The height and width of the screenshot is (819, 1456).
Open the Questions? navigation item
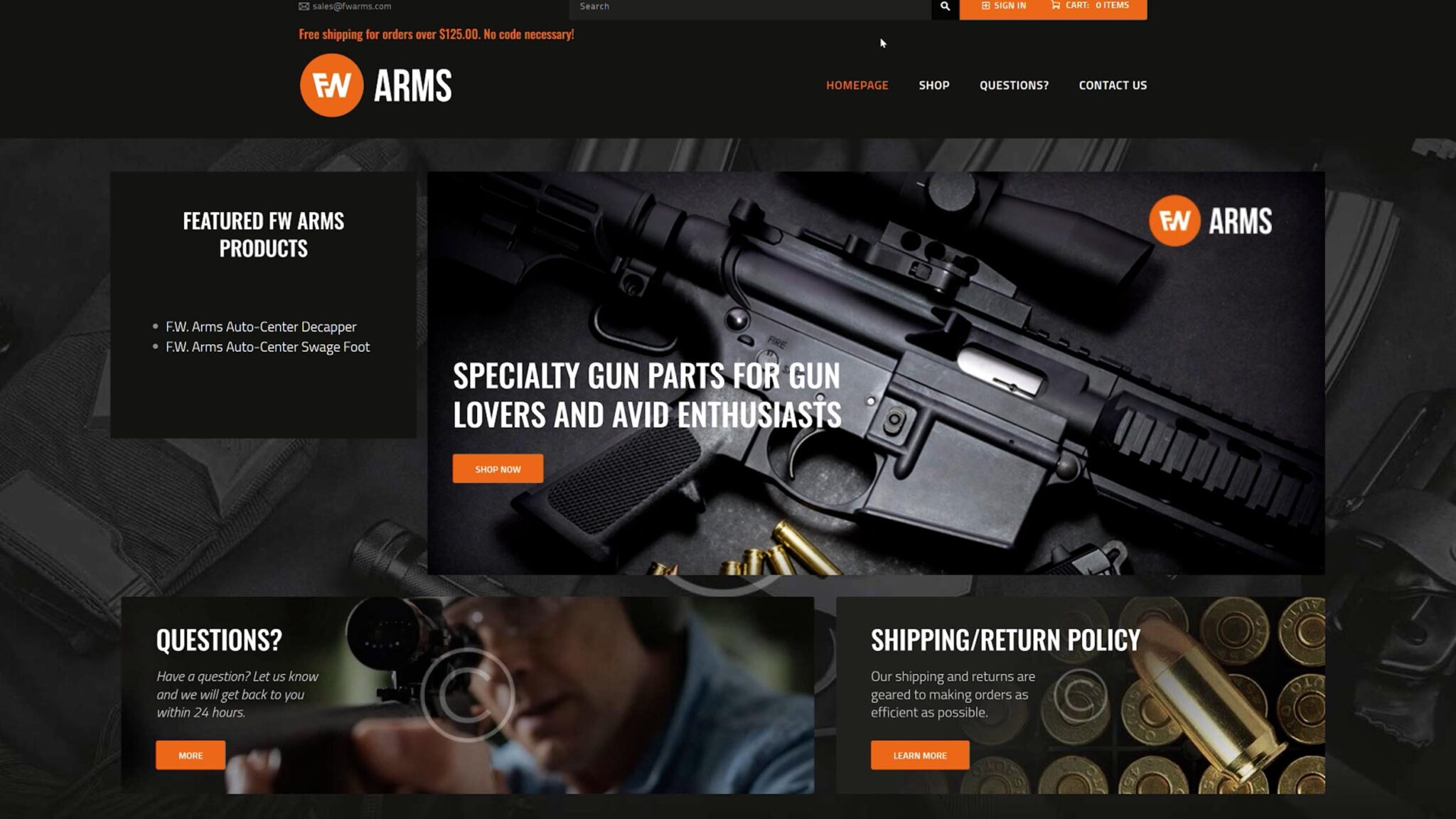coord(1014,85)
